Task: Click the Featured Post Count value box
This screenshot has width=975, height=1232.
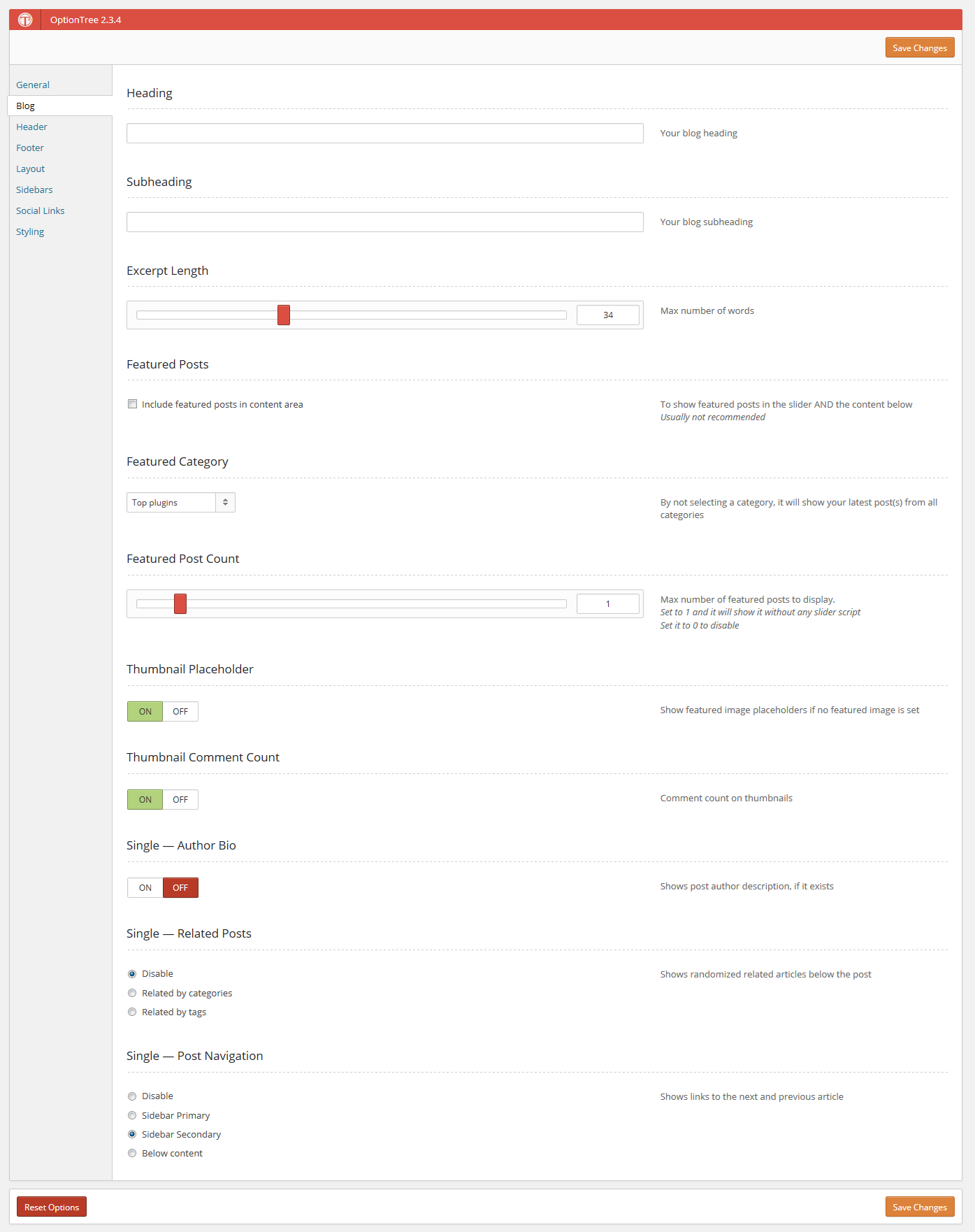Action: coord(608,603)
